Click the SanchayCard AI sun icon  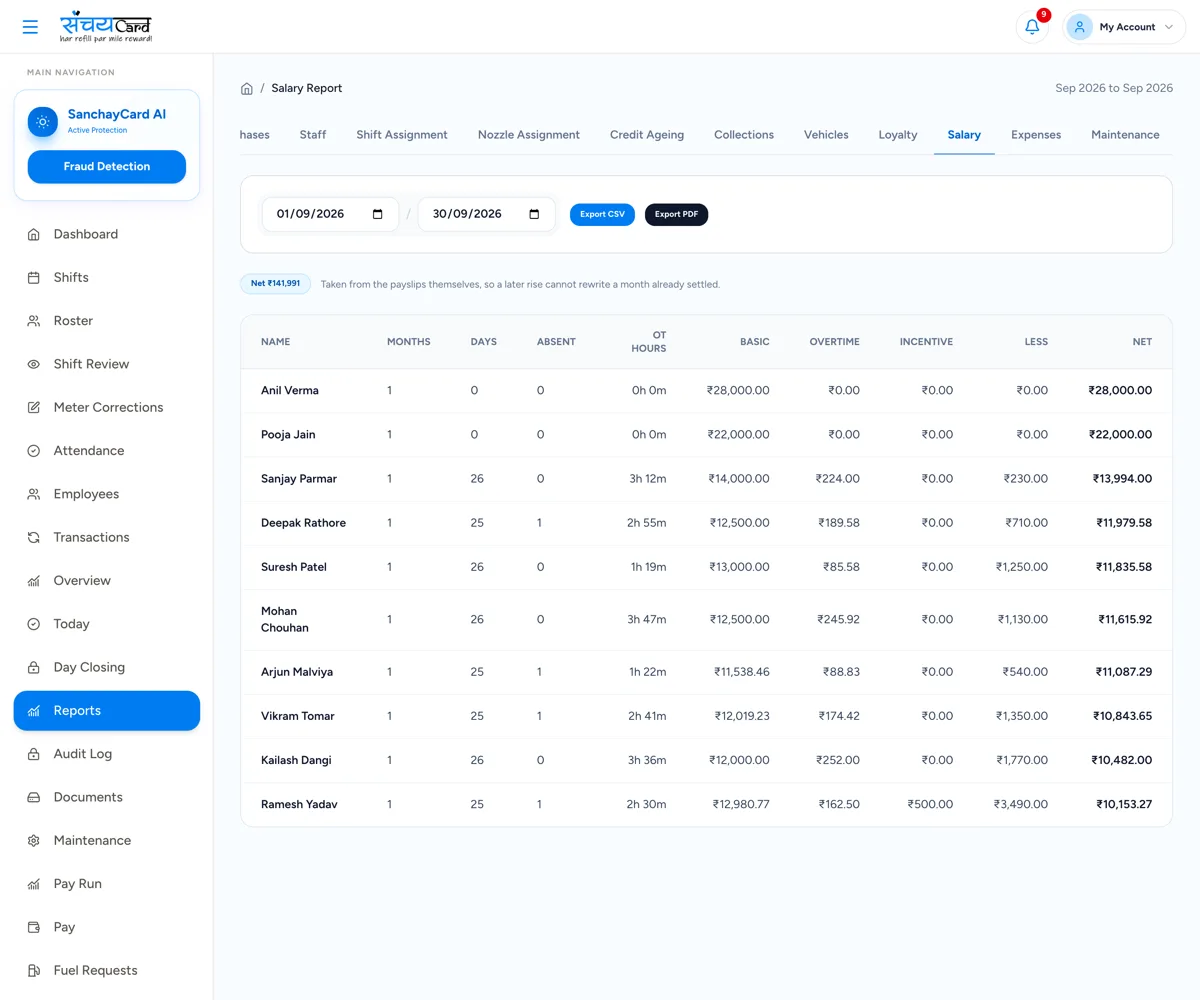click(x=42, y=122)
